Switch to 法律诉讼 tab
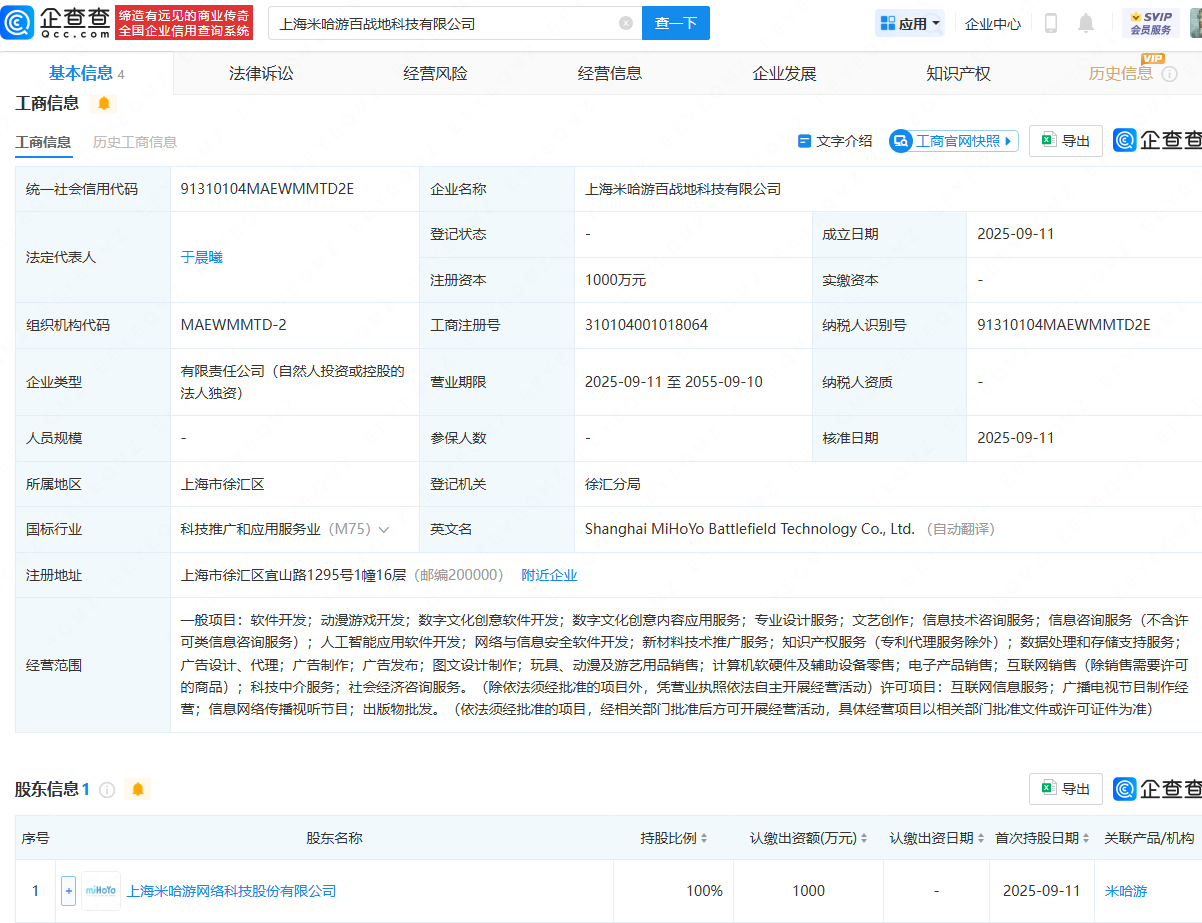 point(261,73)
